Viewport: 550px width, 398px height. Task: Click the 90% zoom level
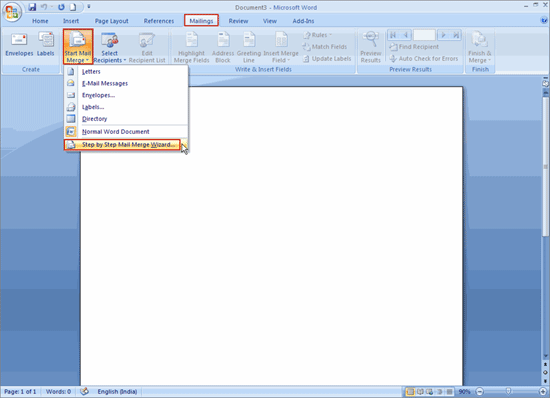point(464,392)
